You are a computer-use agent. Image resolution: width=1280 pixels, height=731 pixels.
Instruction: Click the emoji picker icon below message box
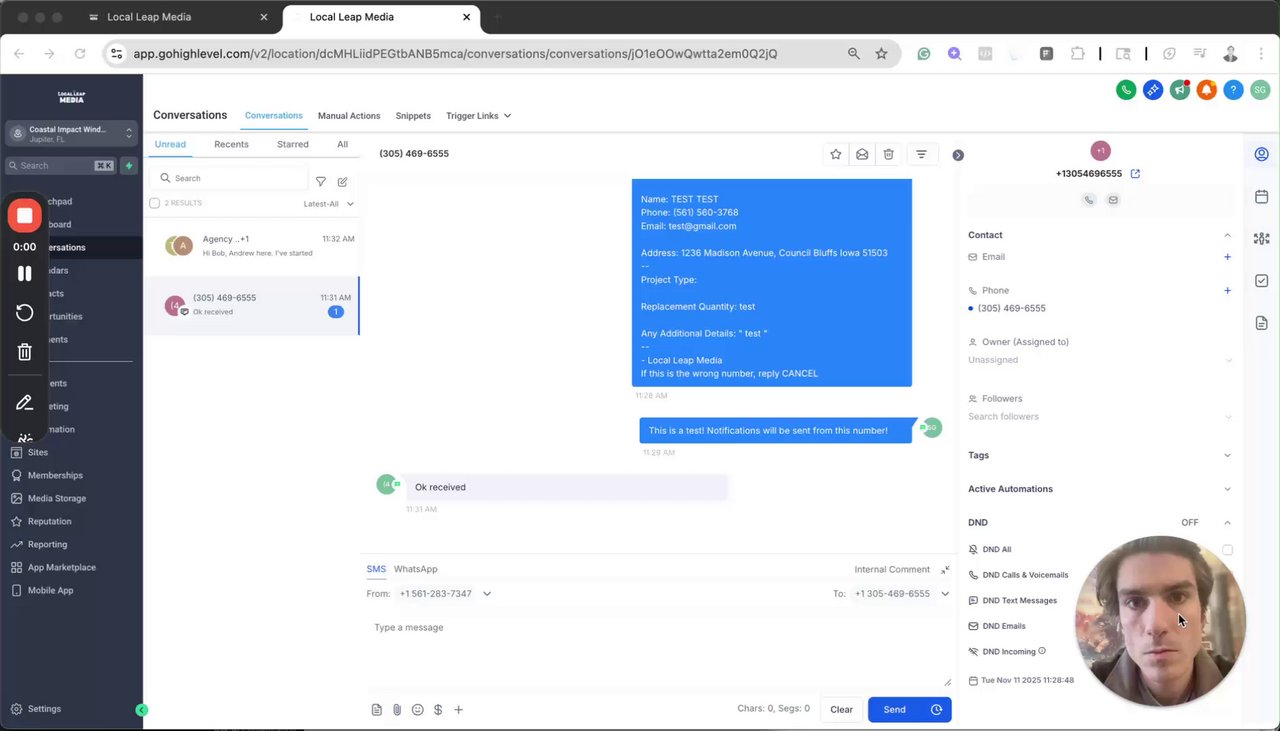click(417, 710)
